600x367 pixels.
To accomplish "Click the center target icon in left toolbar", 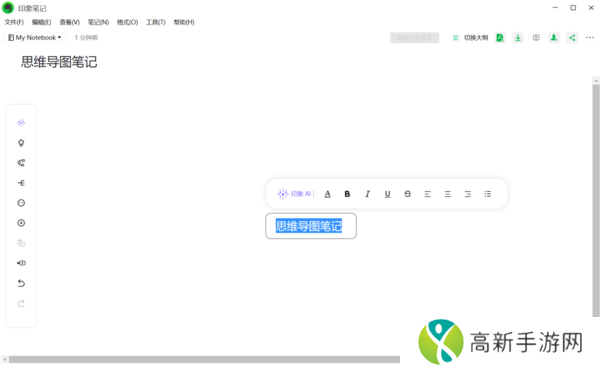I will [21, 223].
